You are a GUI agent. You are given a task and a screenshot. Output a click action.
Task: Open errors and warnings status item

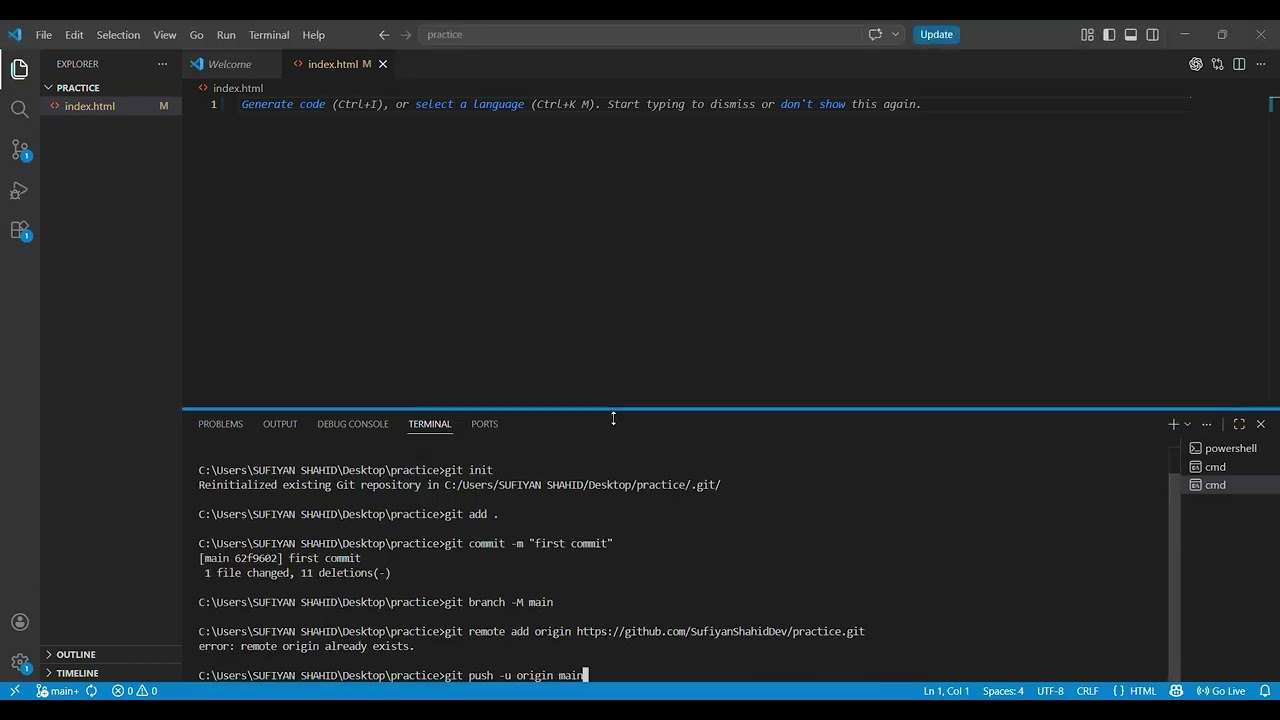pyautogui.click(x=134, y=691)
